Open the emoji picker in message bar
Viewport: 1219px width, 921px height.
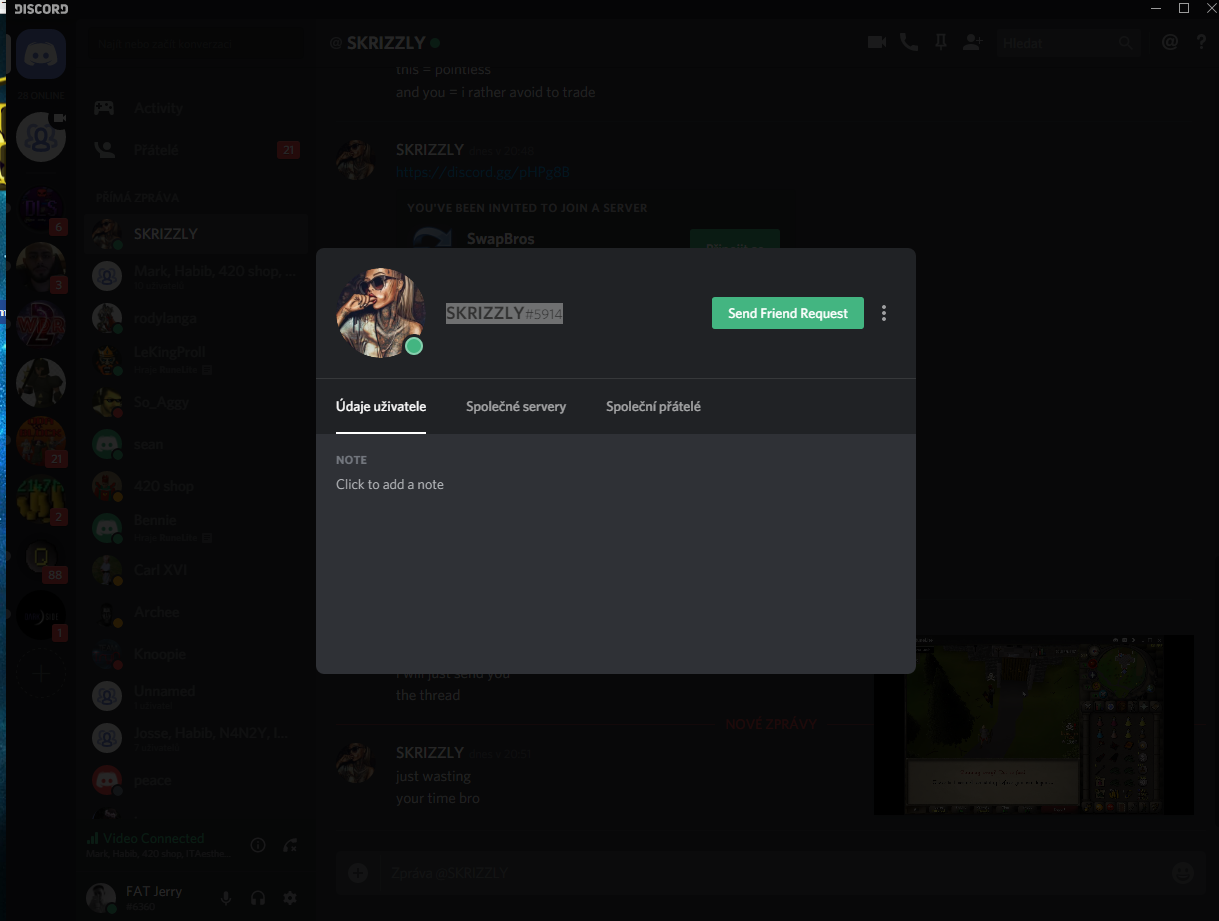click(x=1182, y=873)
